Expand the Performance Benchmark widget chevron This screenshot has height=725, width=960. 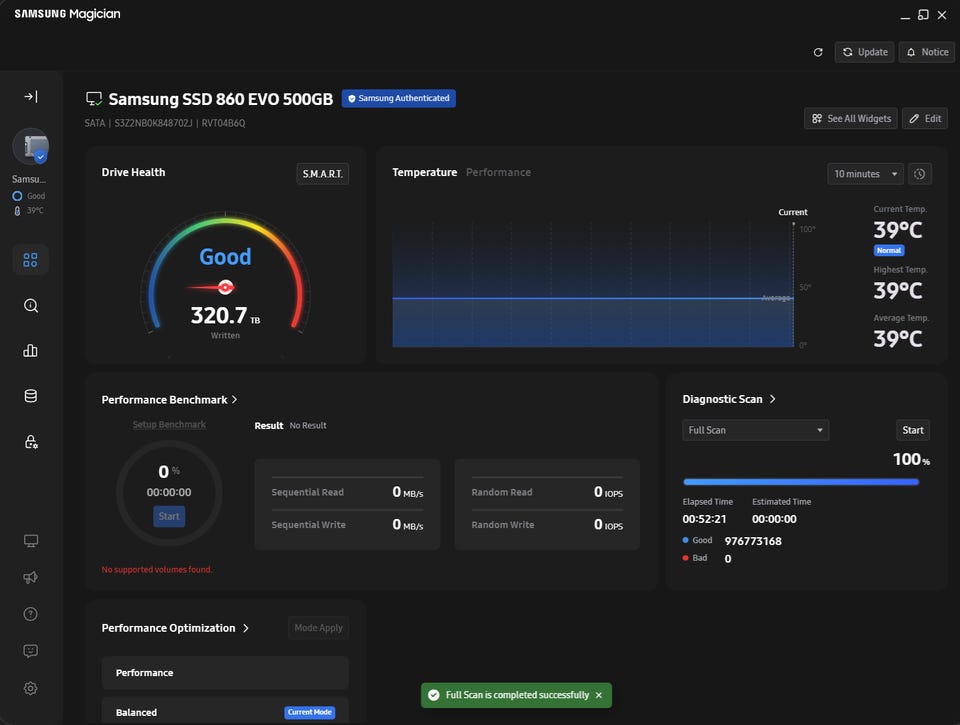click(x=234, y=399)
